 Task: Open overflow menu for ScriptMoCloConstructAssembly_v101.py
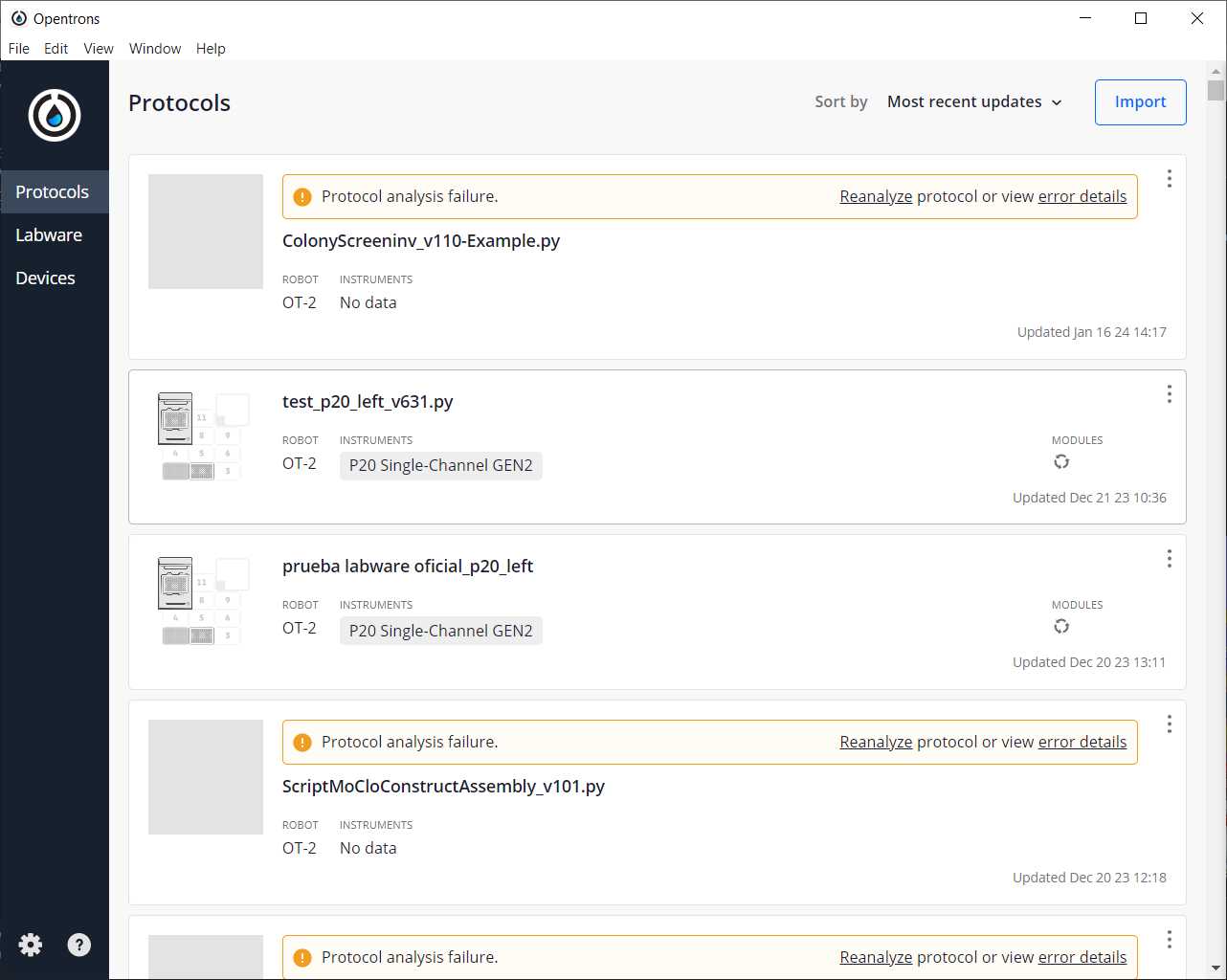click(x=1169, y=724)
